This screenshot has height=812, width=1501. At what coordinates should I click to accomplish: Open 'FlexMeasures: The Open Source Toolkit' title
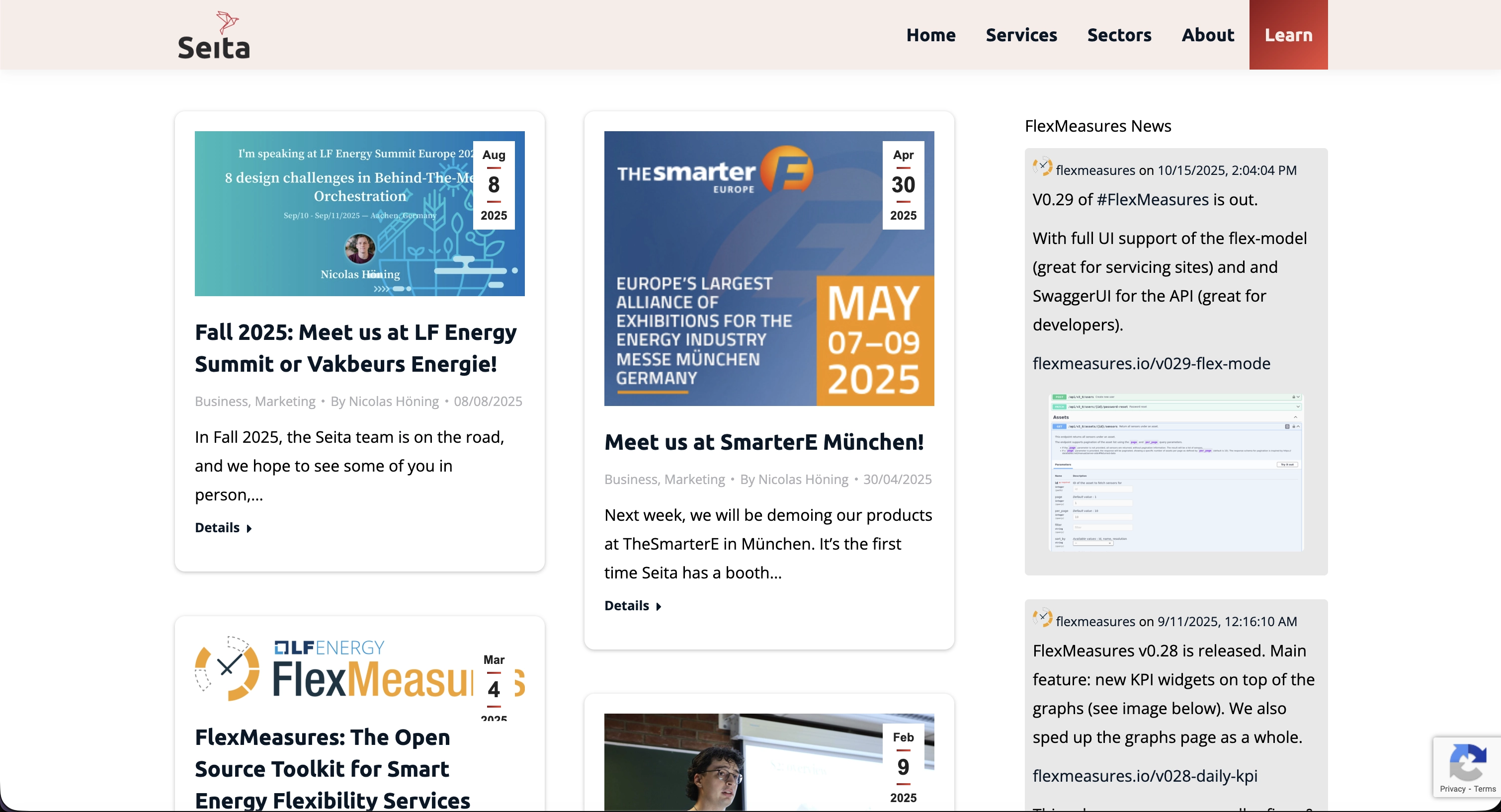pos(332,768)
